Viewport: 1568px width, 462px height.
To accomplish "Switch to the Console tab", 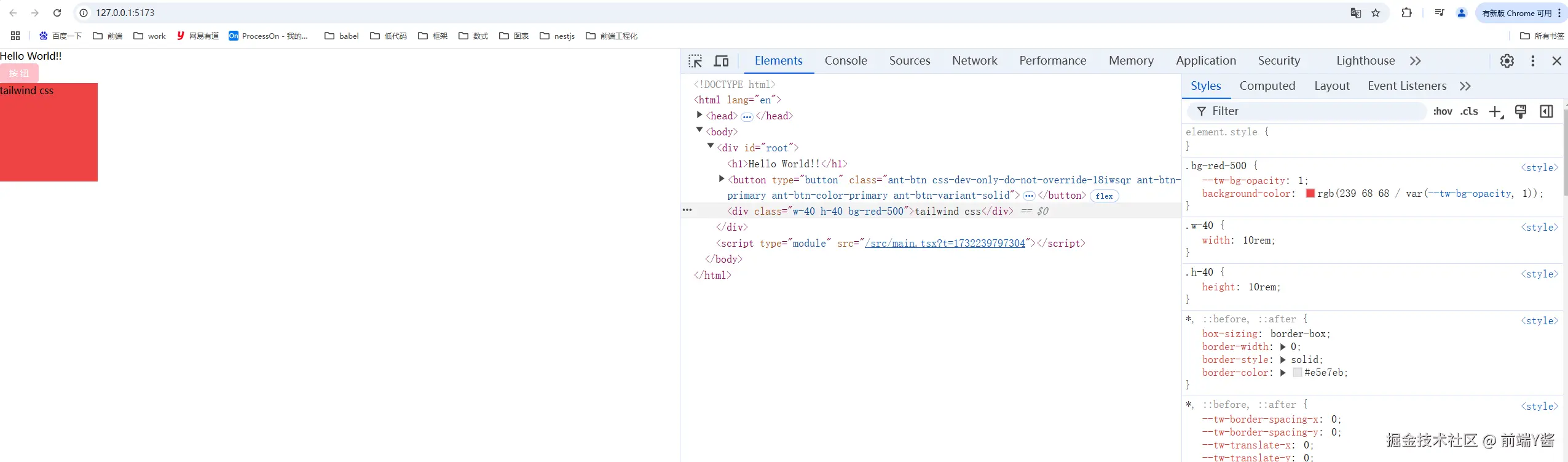I will (845, 61).
